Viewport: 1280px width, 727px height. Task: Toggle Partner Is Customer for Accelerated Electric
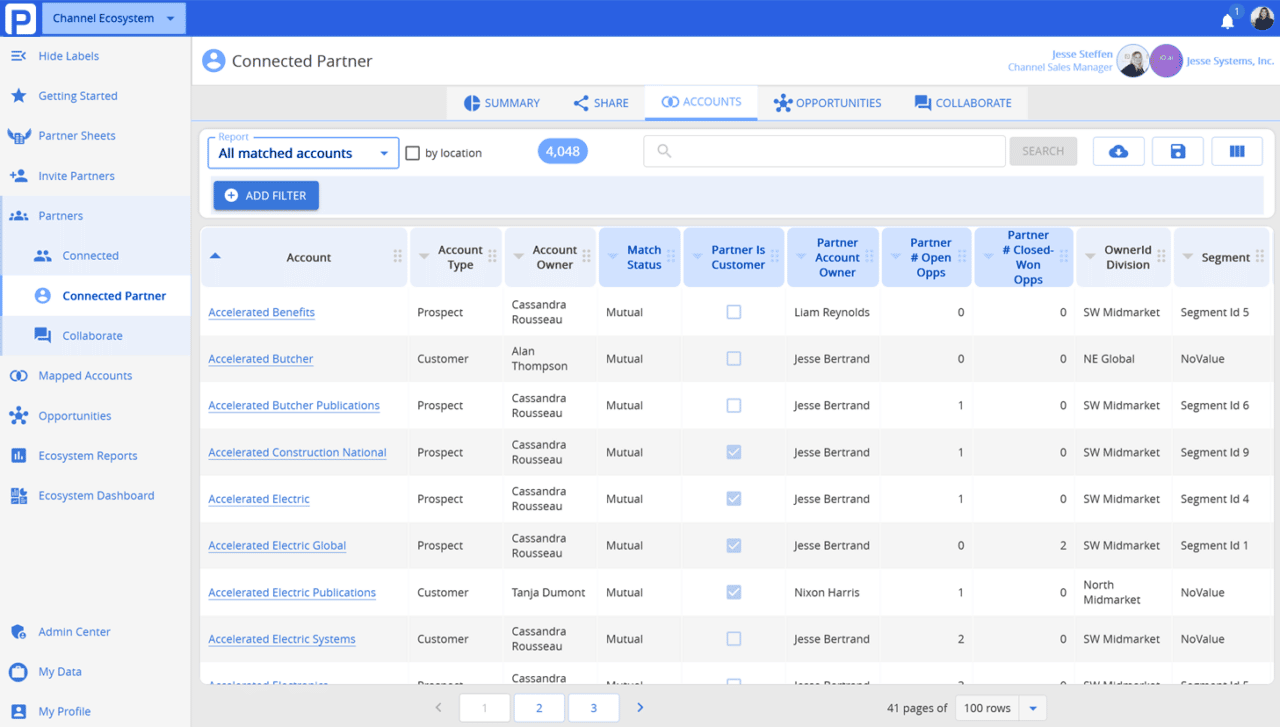(x=734, y=499)
